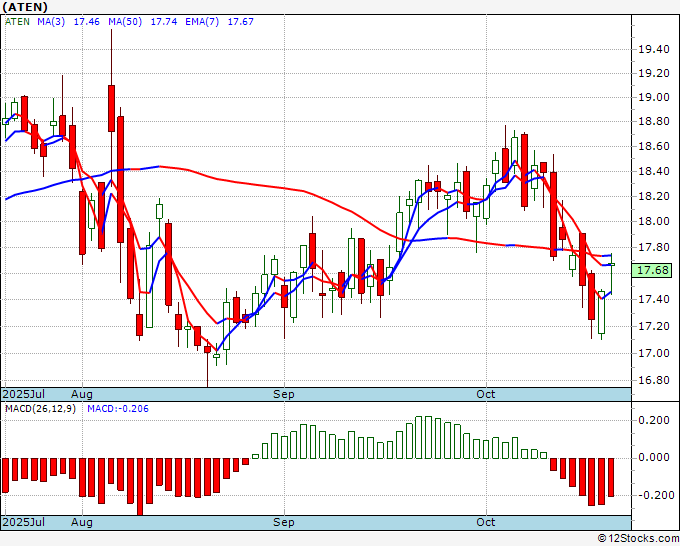This screenshot has width=680, height=546.
Task: Click Sep on the MACD axis
Action: (284, 522)
